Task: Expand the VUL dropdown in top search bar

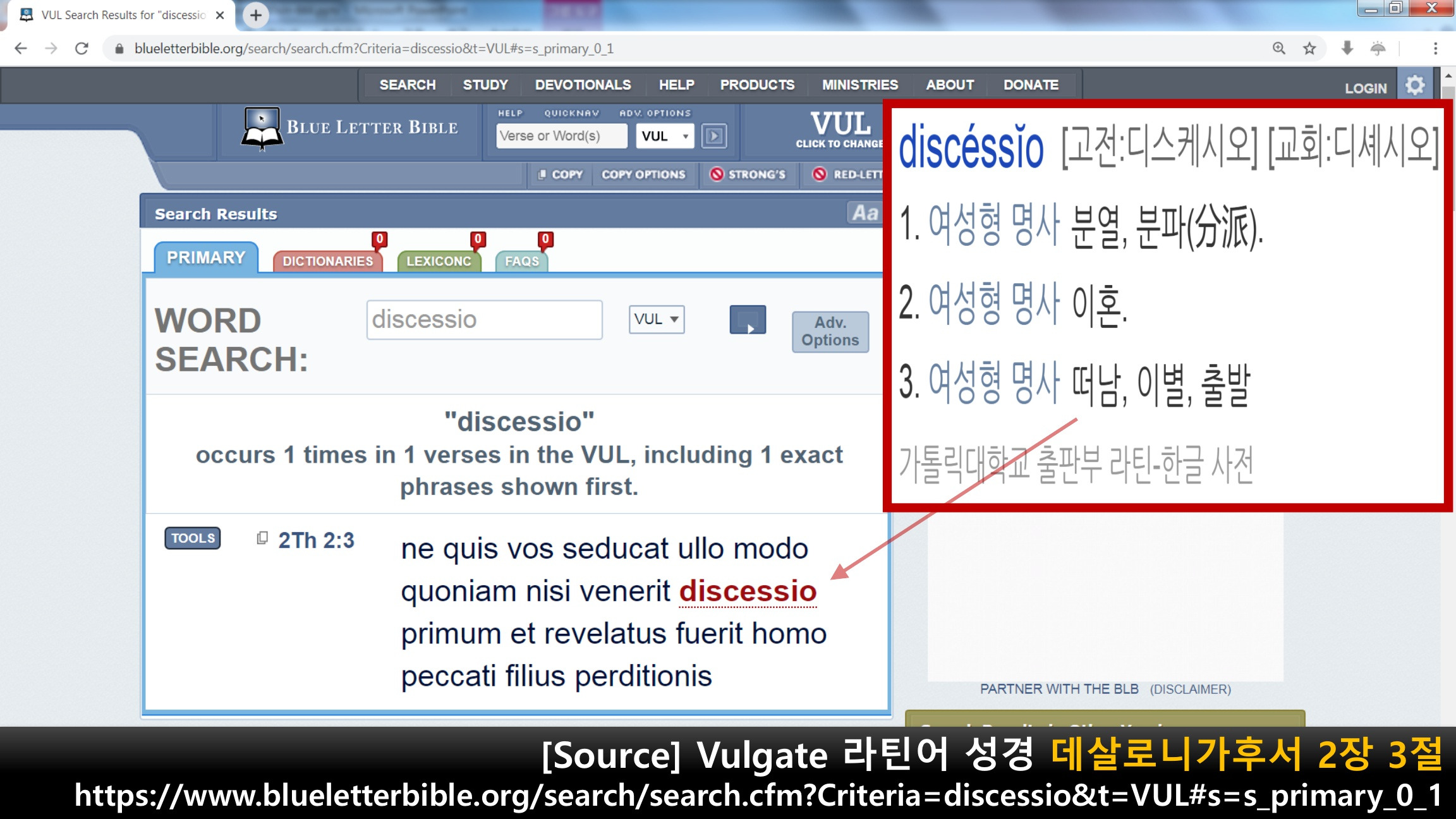Action: [x=665, y=136]
